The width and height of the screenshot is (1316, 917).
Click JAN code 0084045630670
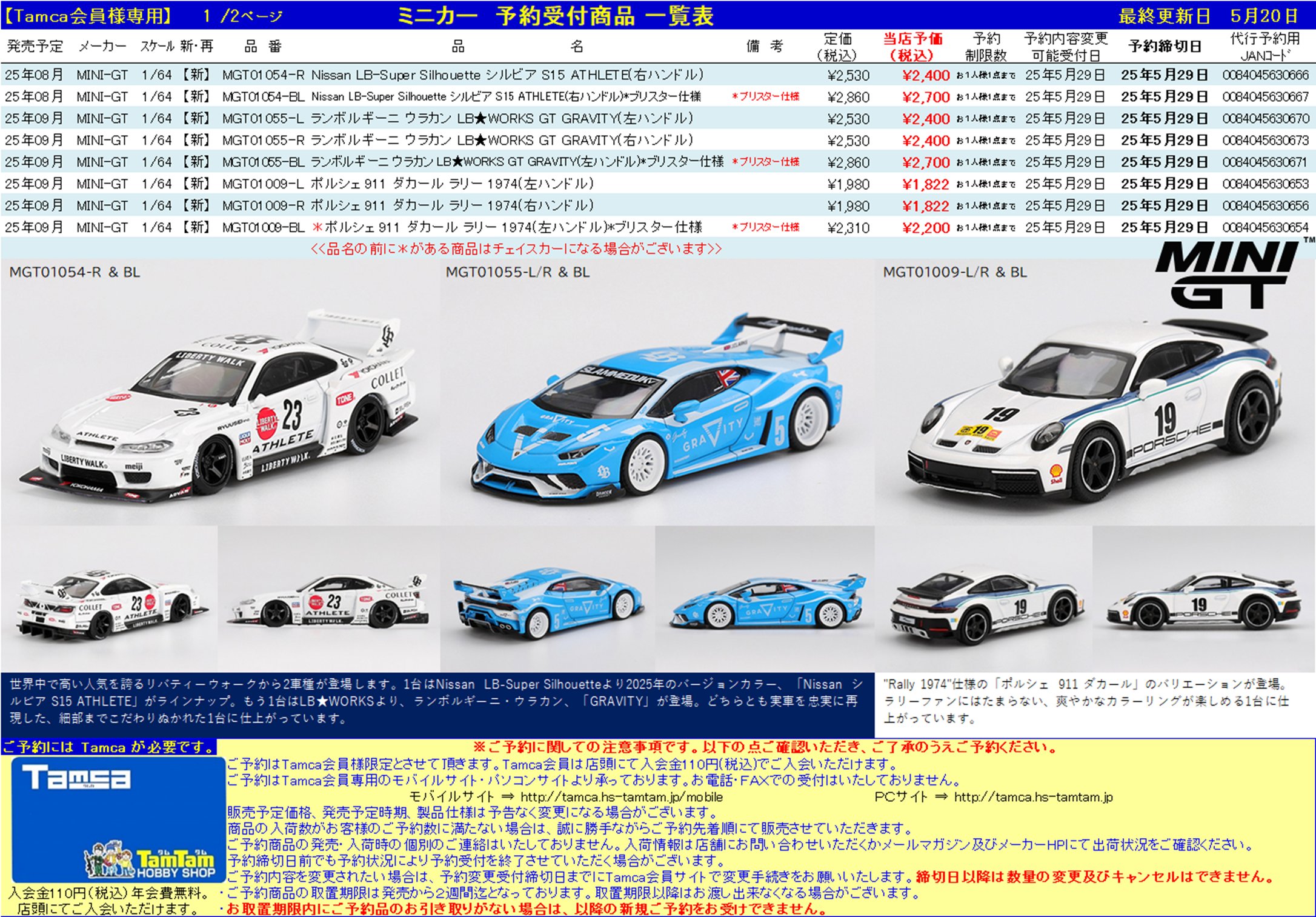[x=1266, y=119]
